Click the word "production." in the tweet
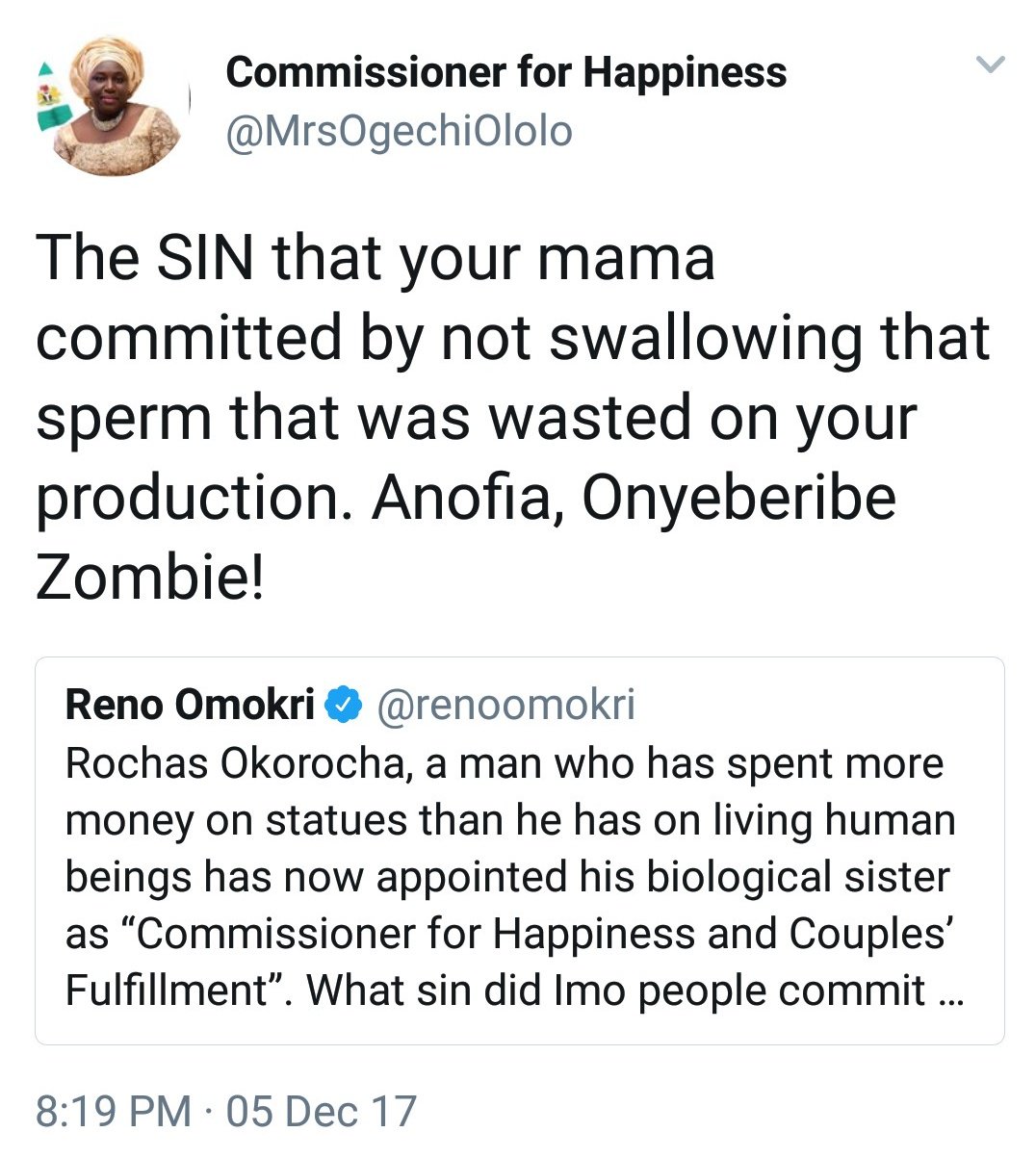 pyautogui.click(x=195, y=498)
